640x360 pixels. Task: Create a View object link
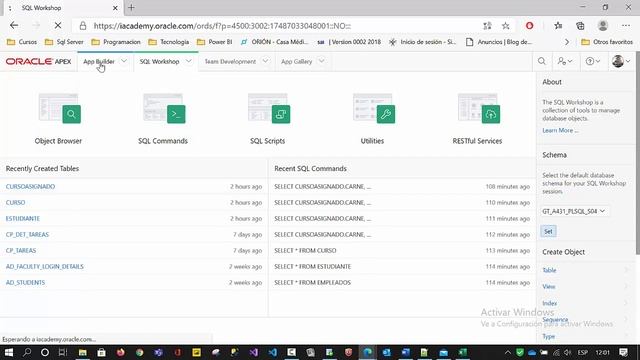(549, 287)
